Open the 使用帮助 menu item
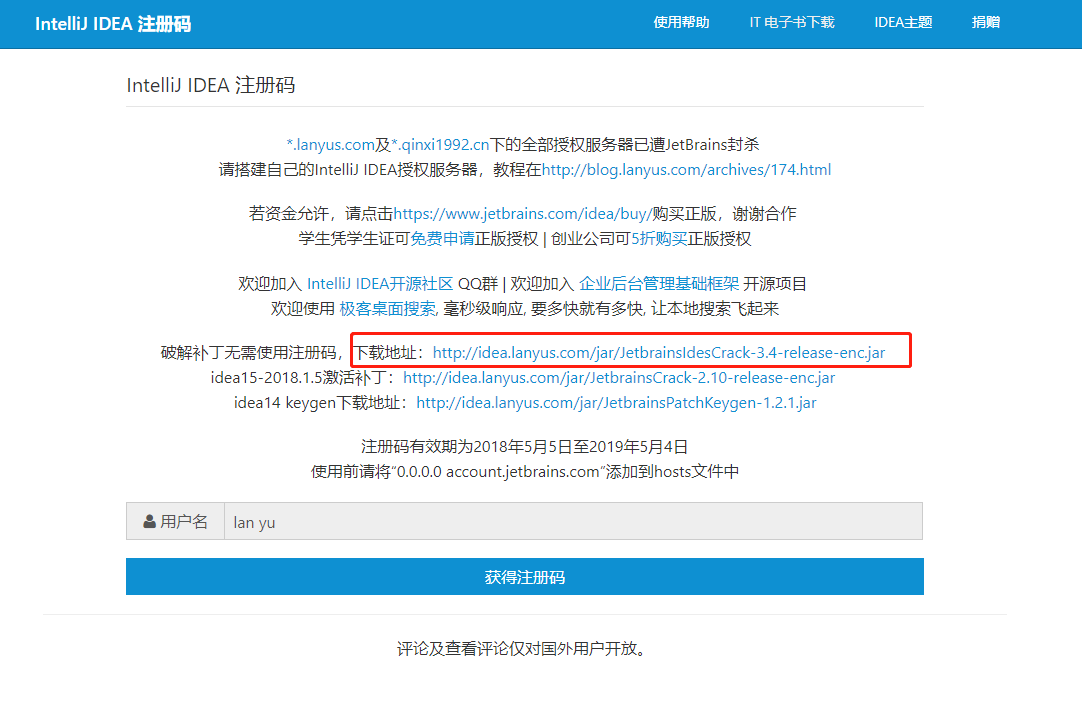The image size is (1082, 707). point(681,23)
